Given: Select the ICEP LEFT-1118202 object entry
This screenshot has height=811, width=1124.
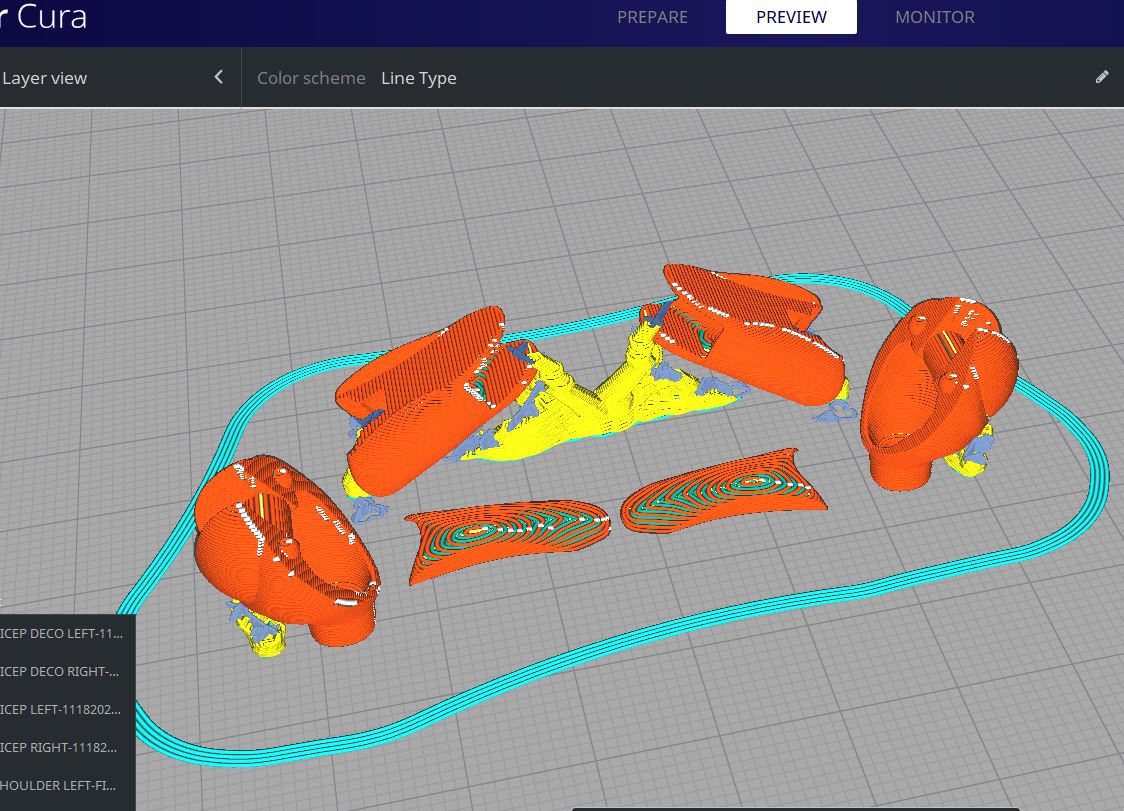Looking at the screenshot, I should pyautogui.click(x=62, y=710).
